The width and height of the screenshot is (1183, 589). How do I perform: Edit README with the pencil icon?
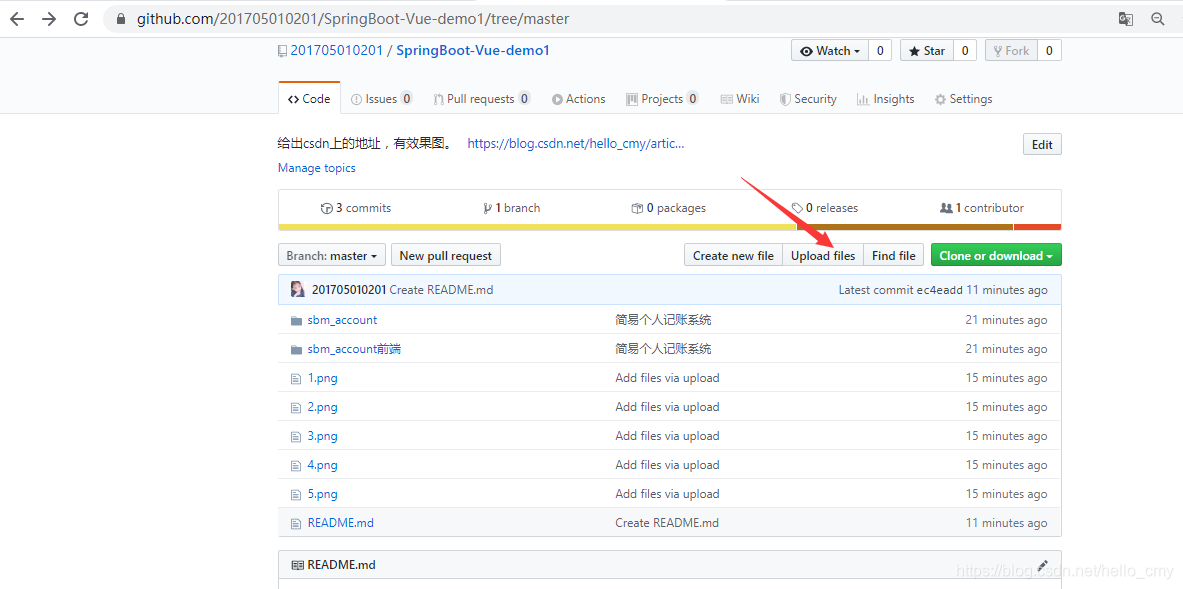point(1043,565)
